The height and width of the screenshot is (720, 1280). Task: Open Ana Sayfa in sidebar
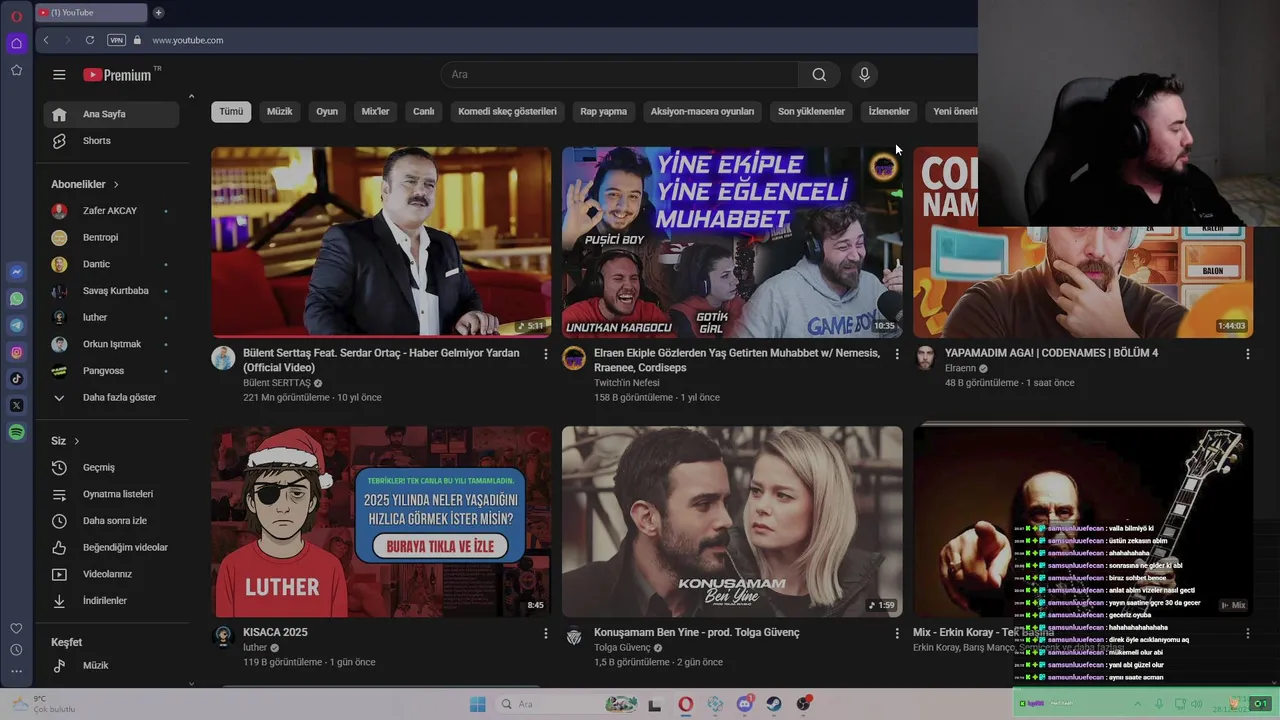point(111,114)
